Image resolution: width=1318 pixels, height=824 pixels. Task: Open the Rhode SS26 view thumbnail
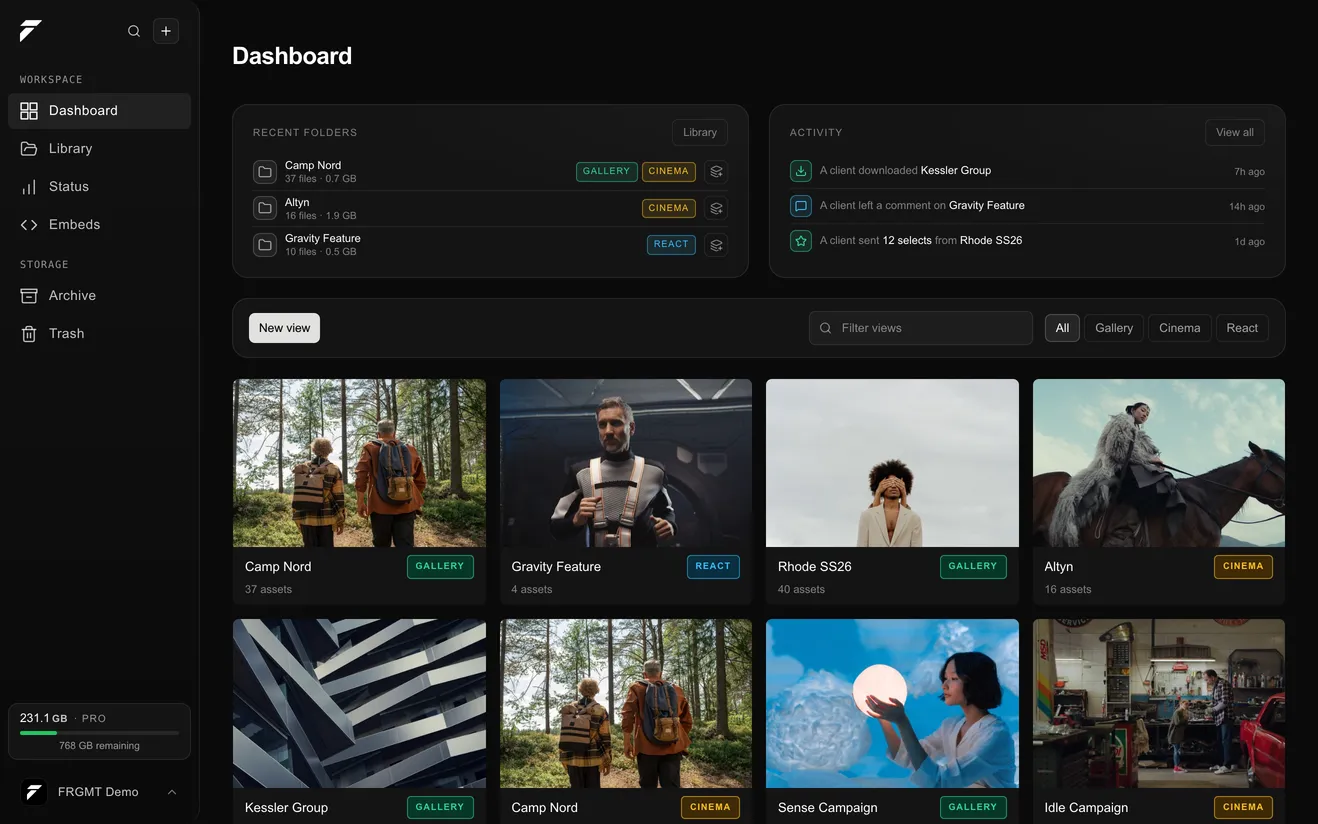tap(892, 463)
